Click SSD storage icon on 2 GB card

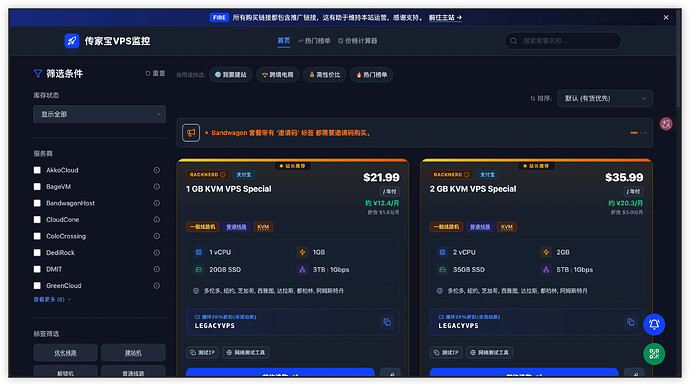coord(443,269)
